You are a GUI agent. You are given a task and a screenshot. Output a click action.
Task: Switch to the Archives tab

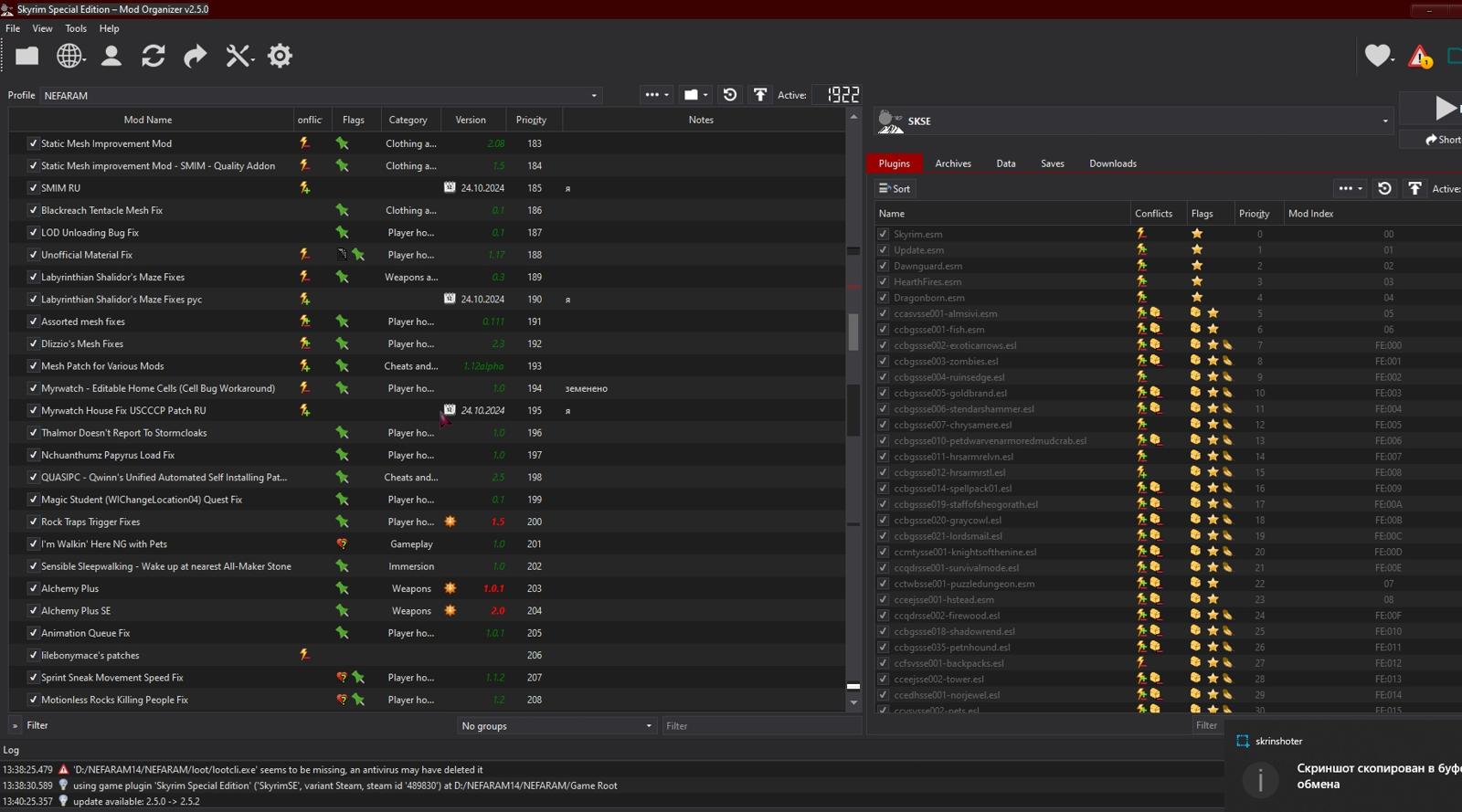pyautogui.click(x=953, y=163)
